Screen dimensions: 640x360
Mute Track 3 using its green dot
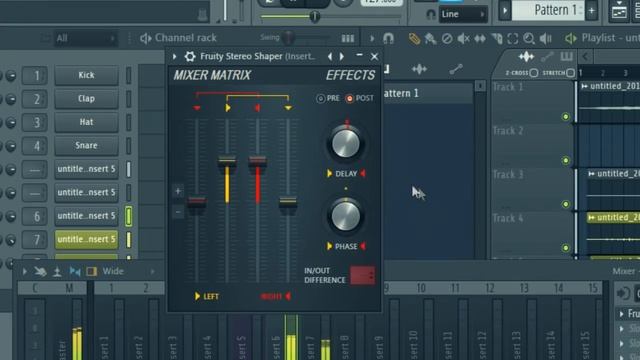(x=566, y=204)
